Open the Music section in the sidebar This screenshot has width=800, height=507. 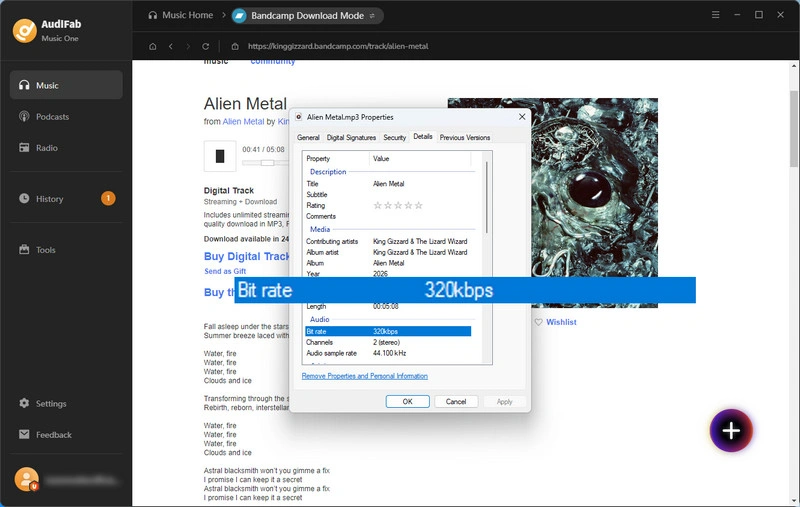coord(66,85)
